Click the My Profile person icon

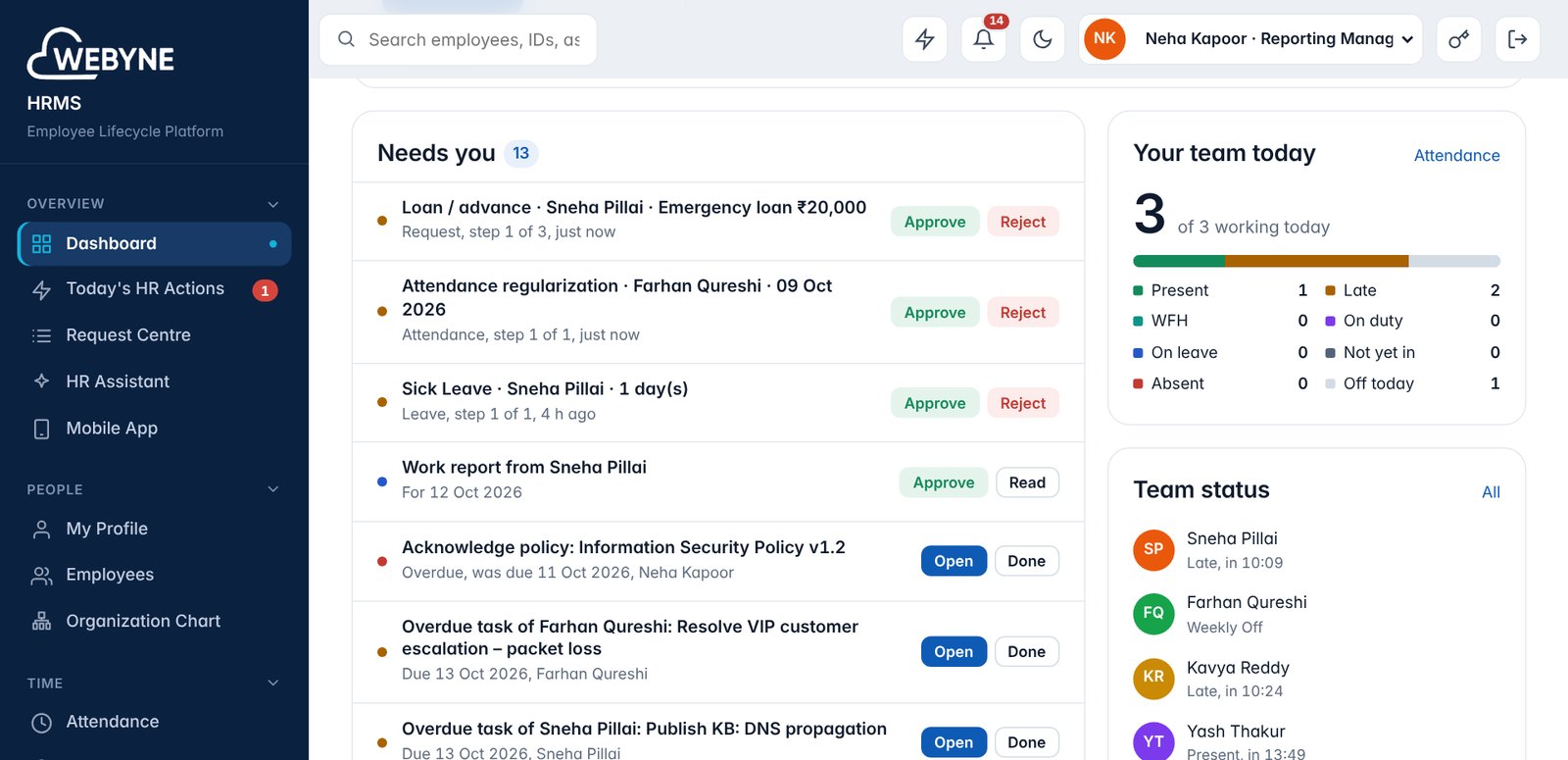tap(41, 530)
